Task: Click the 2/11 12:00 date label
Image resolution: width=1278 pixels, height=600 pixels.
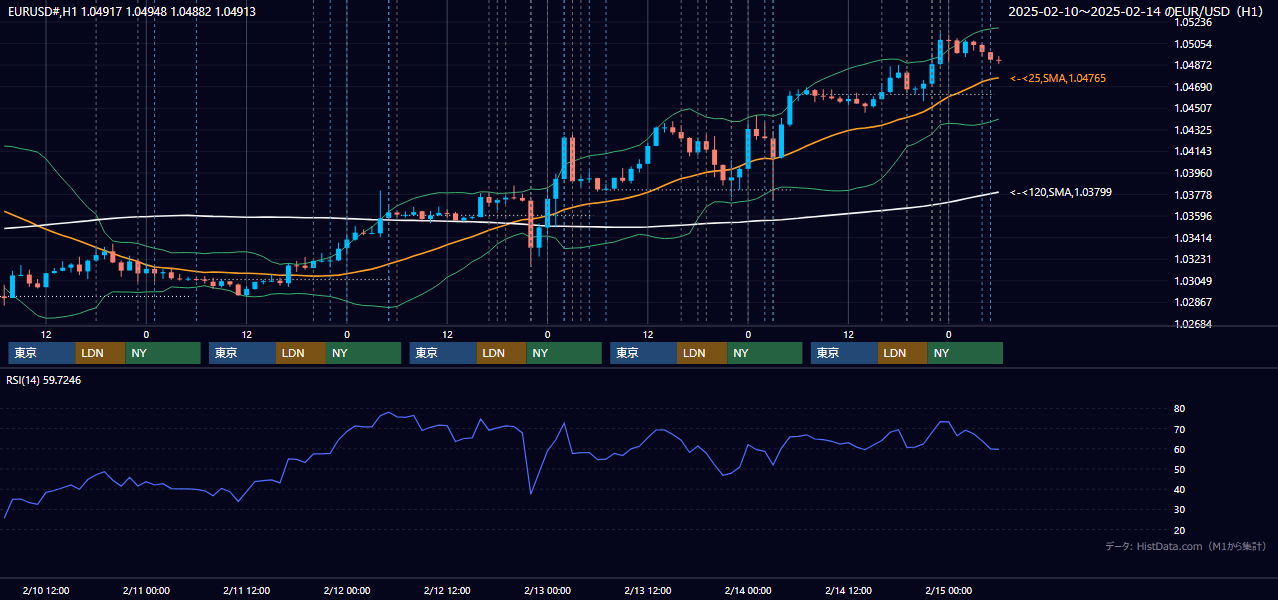Action: [x=247, y=591]
